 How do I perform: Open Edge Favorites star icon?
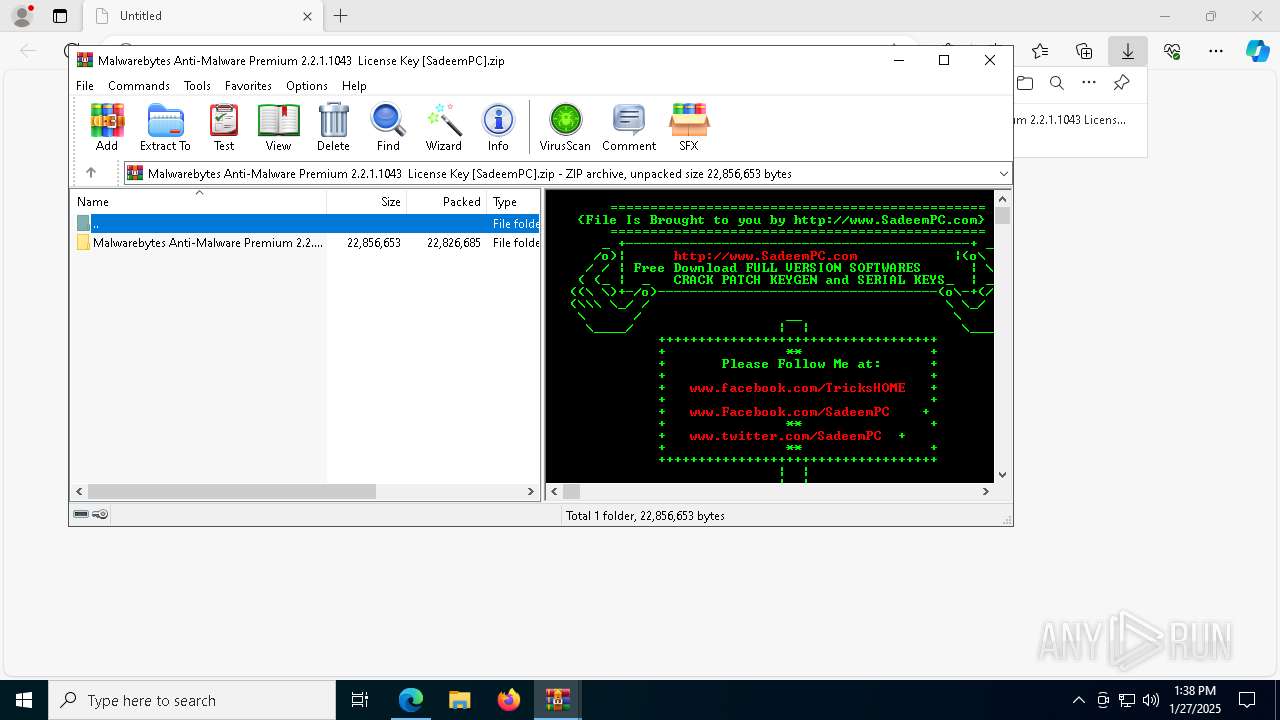point(1040,51)
